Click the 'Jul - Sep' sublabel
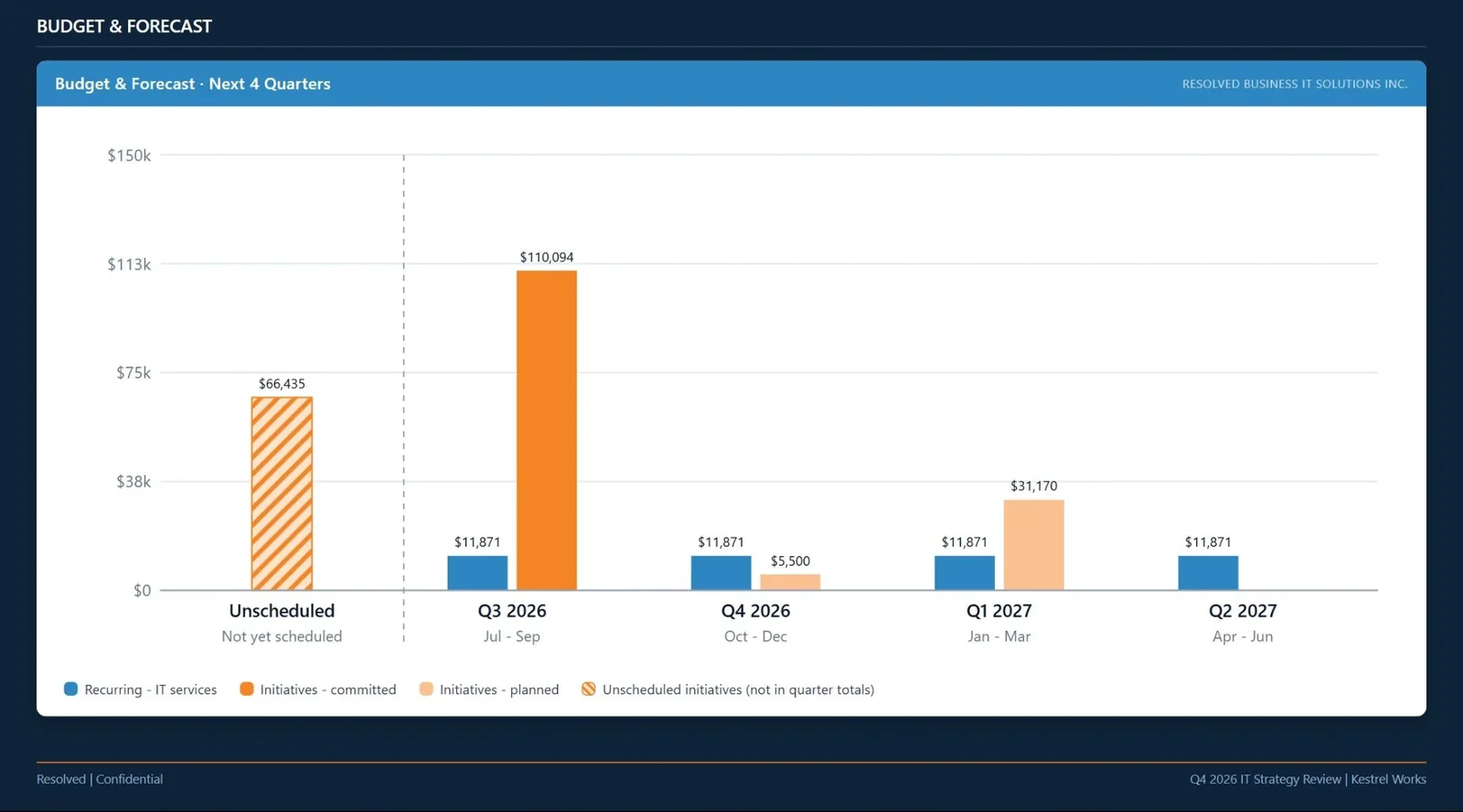The width and height of the screenshot is (1463, 812). coord(512,636)
